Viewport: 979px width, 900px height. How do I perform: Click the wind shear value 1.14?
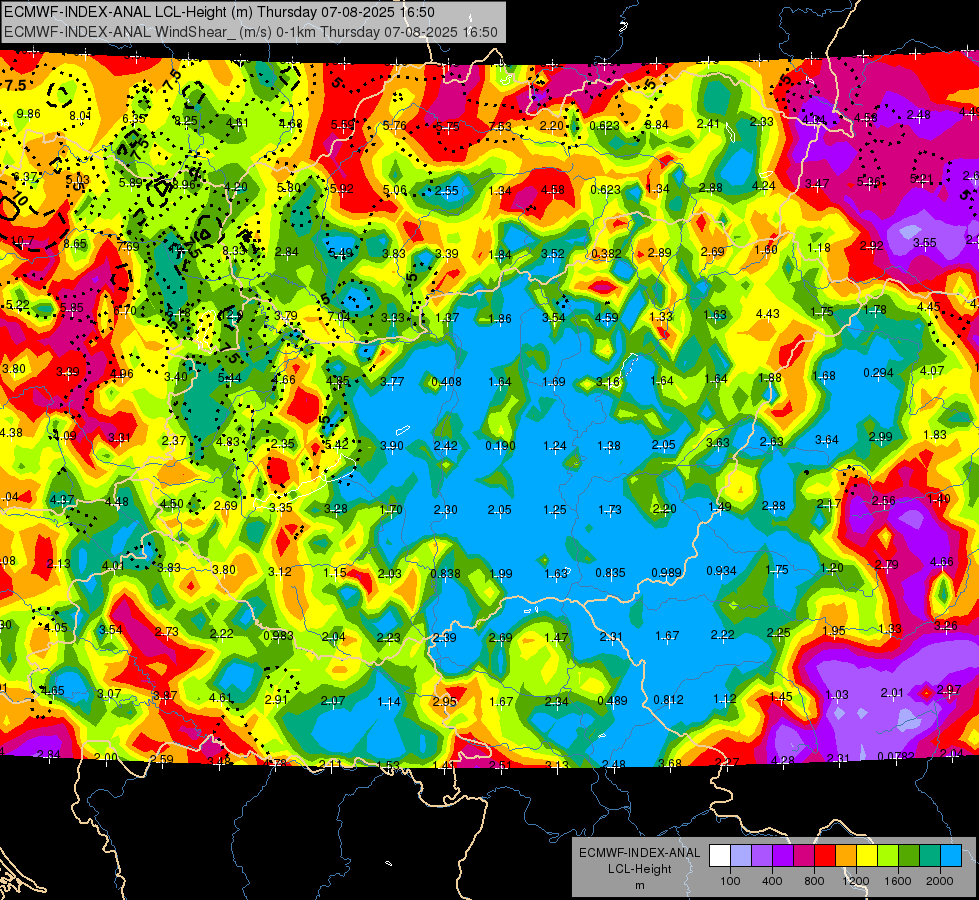pyautogui.click(x=389, y=701)
